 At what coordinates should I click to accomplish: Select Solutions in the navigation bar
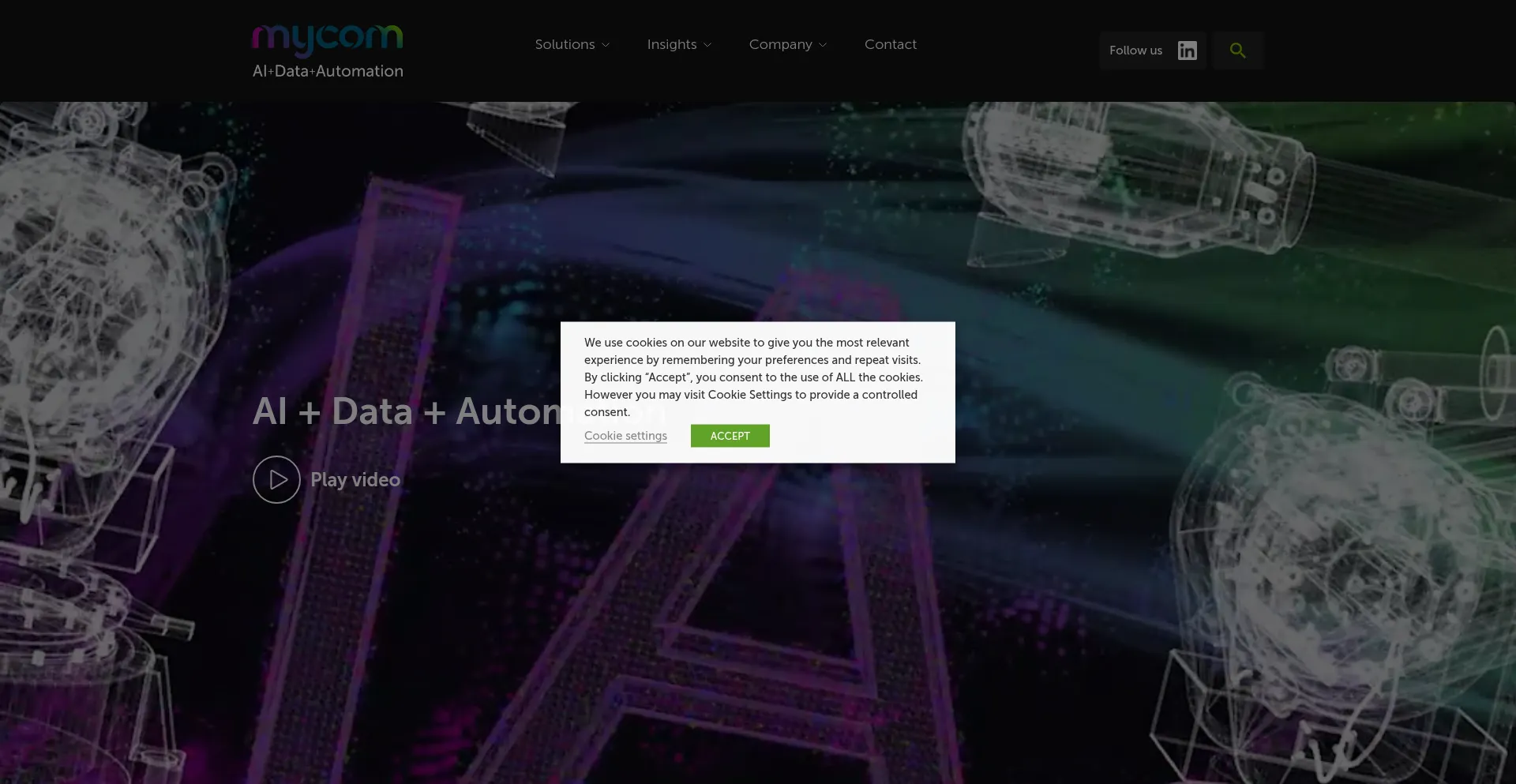pos(565,44)
